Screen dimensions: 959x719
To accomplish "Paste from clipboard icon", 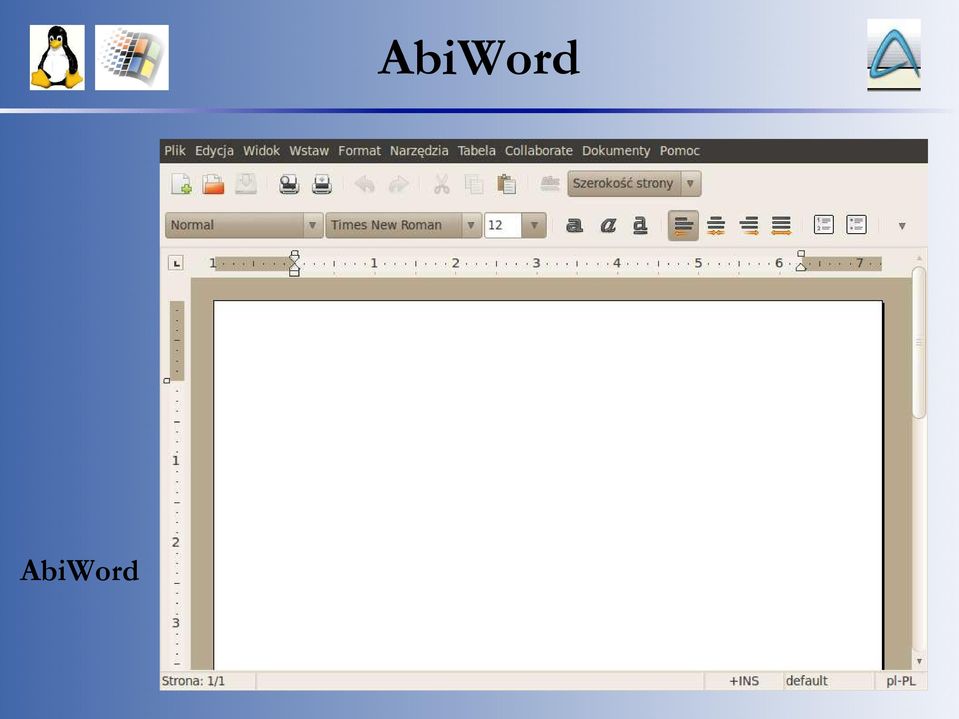I will tap(506, 184).
